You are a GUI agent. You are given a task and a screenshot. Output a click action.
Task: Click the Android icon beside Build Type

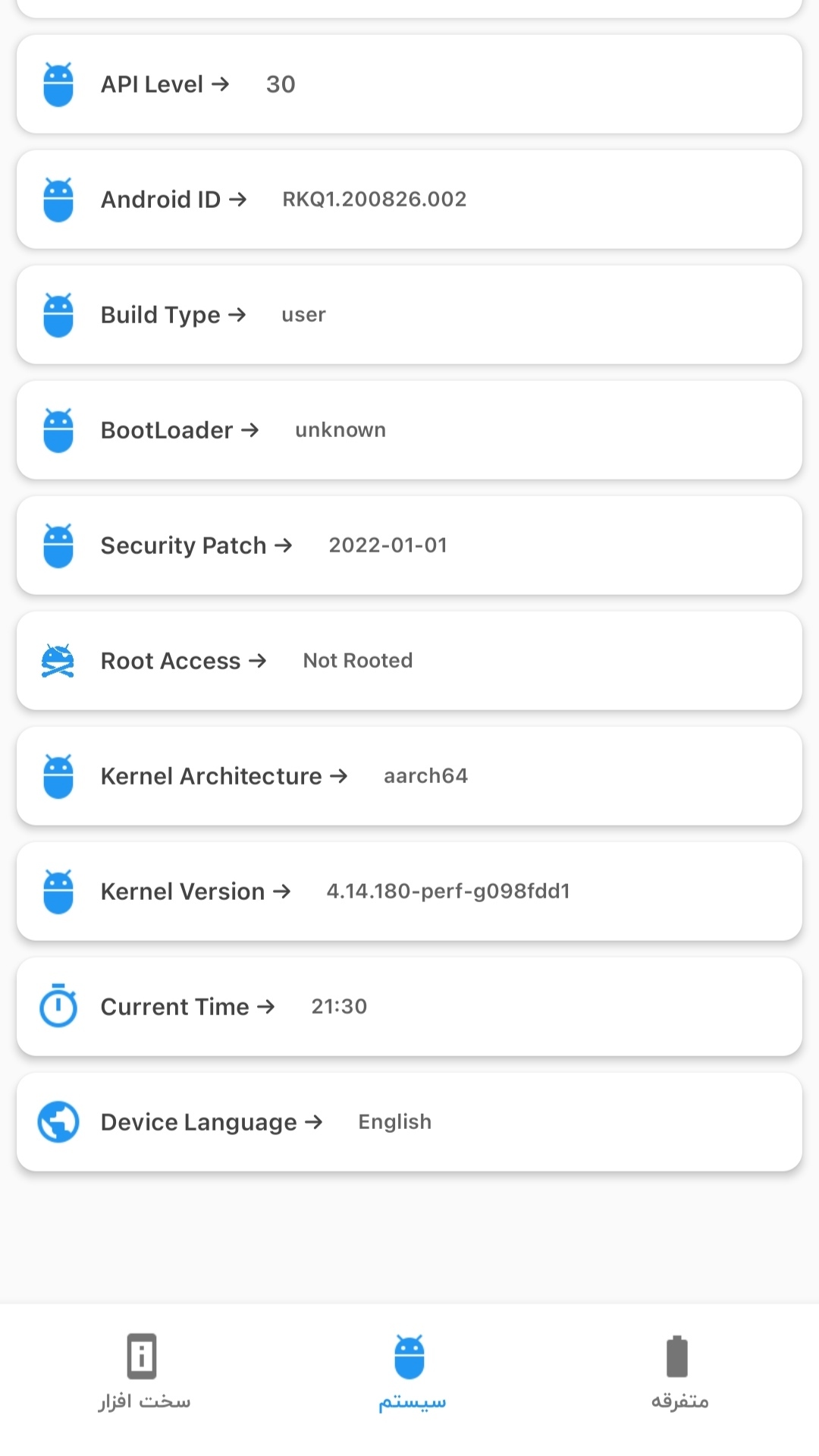[x=58, y=315]
